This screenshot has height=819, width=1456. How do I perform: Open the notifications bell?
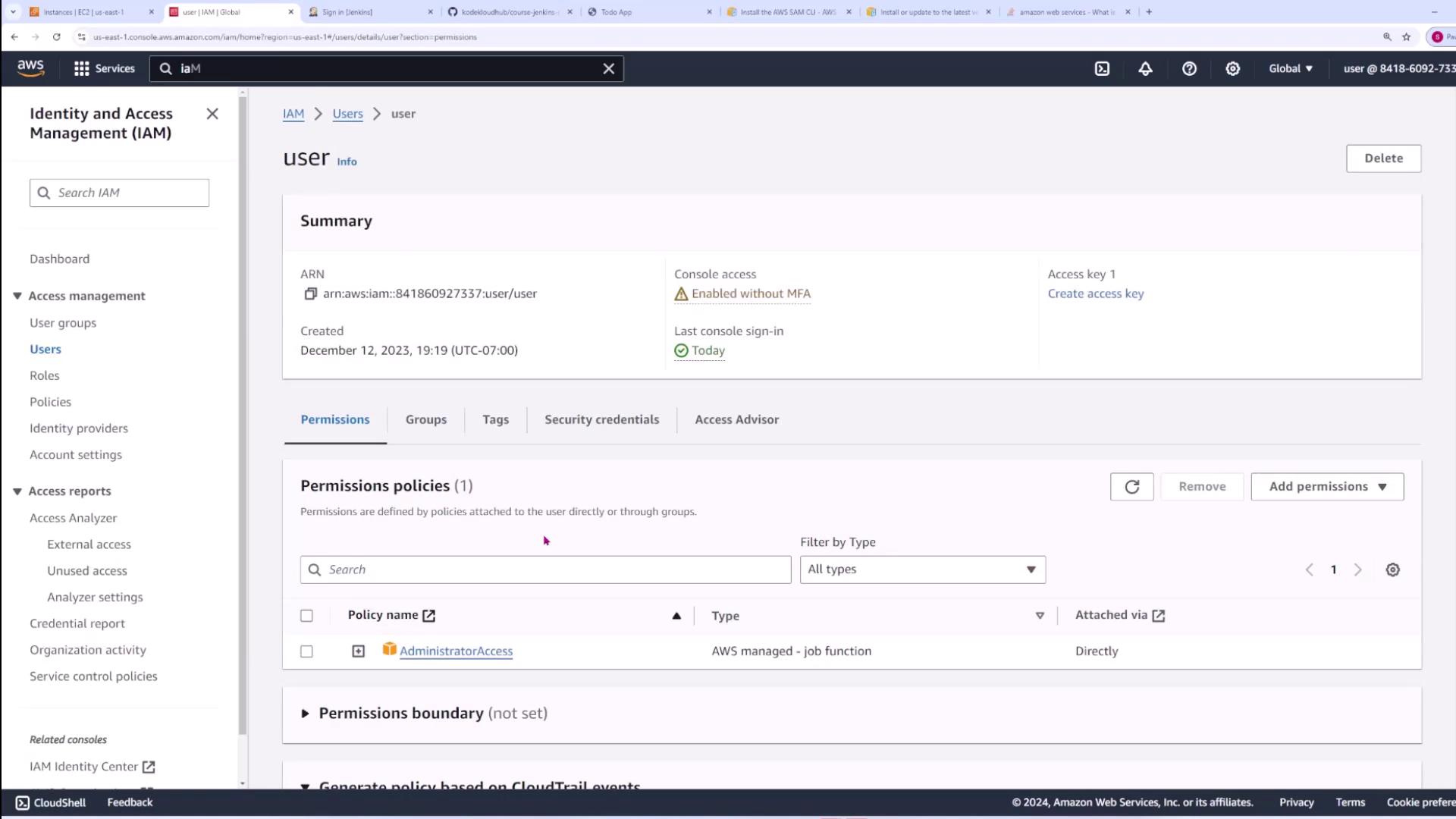pos(1145,68)
